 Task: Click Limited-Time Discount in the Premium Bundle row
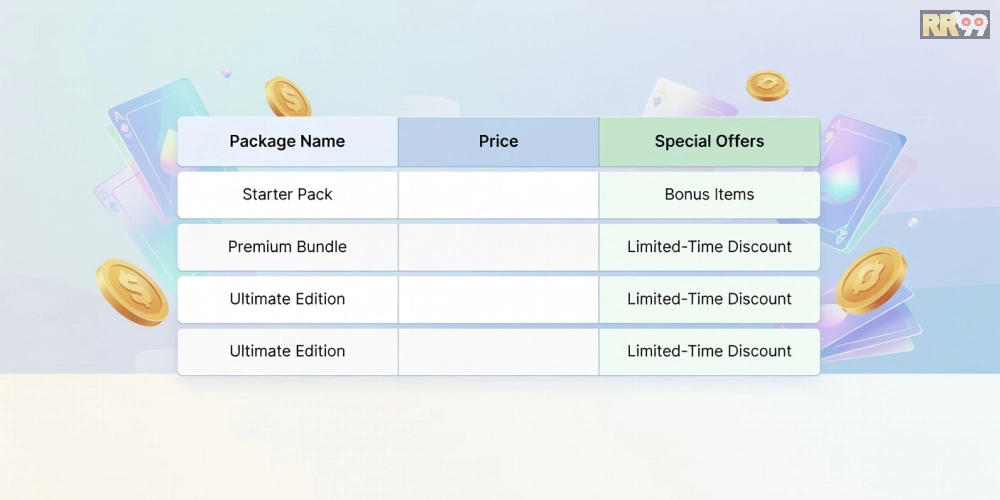click(x=709, y=247)
